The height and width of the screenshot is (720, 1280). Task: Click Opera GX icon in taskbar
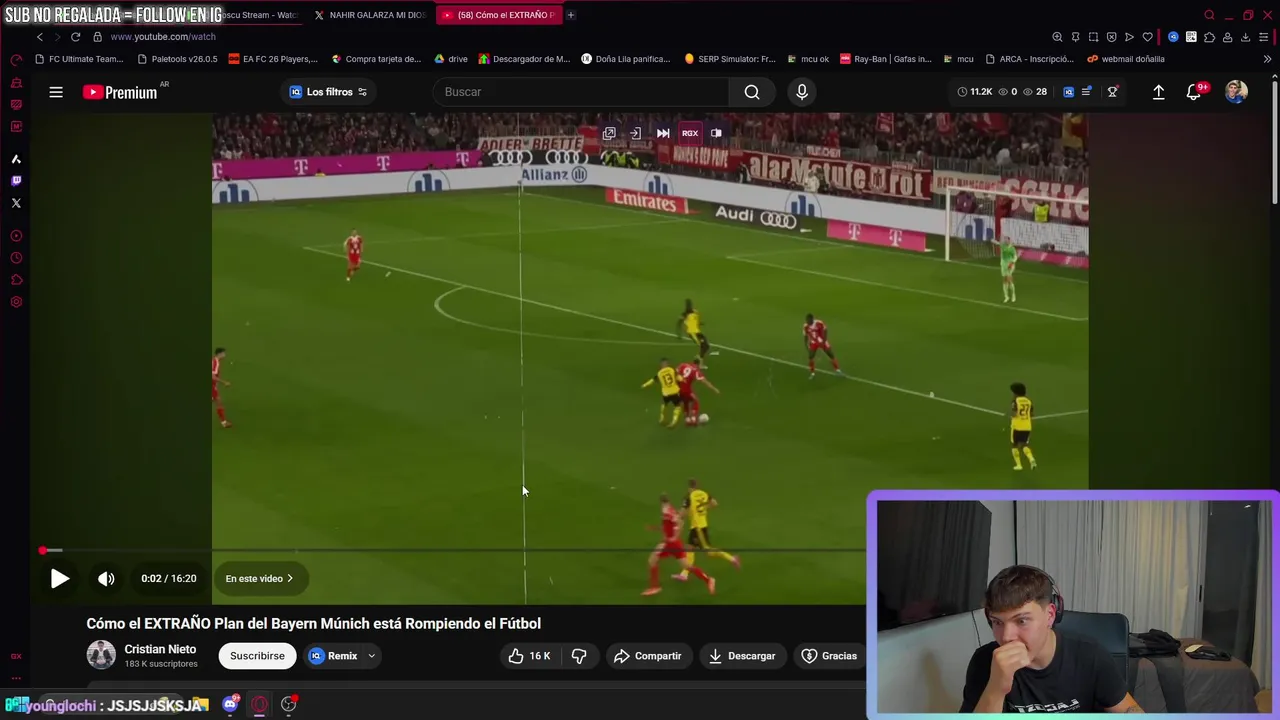(x=259, y=704)
